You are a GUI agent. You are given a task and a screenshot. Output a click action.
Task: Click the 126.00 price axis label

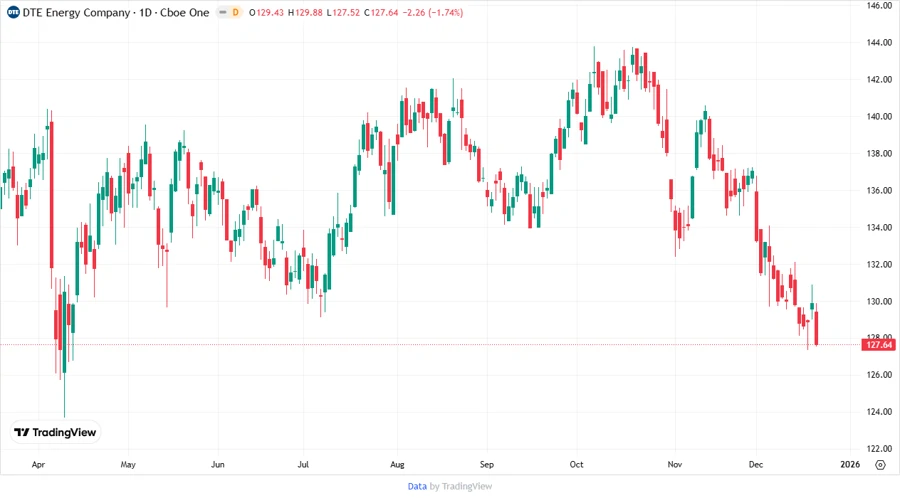(x=879, y=375)
